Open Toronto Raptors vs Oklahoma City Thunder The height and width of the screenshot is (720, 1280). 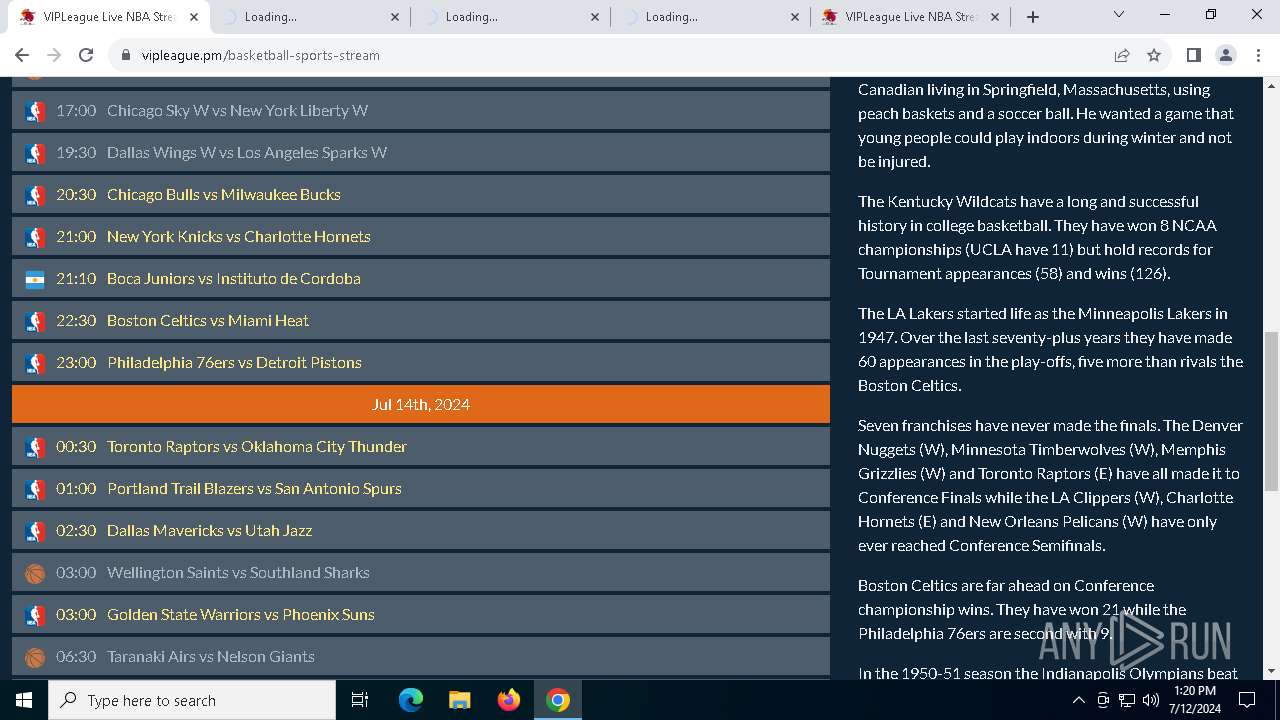coord(421,447)
